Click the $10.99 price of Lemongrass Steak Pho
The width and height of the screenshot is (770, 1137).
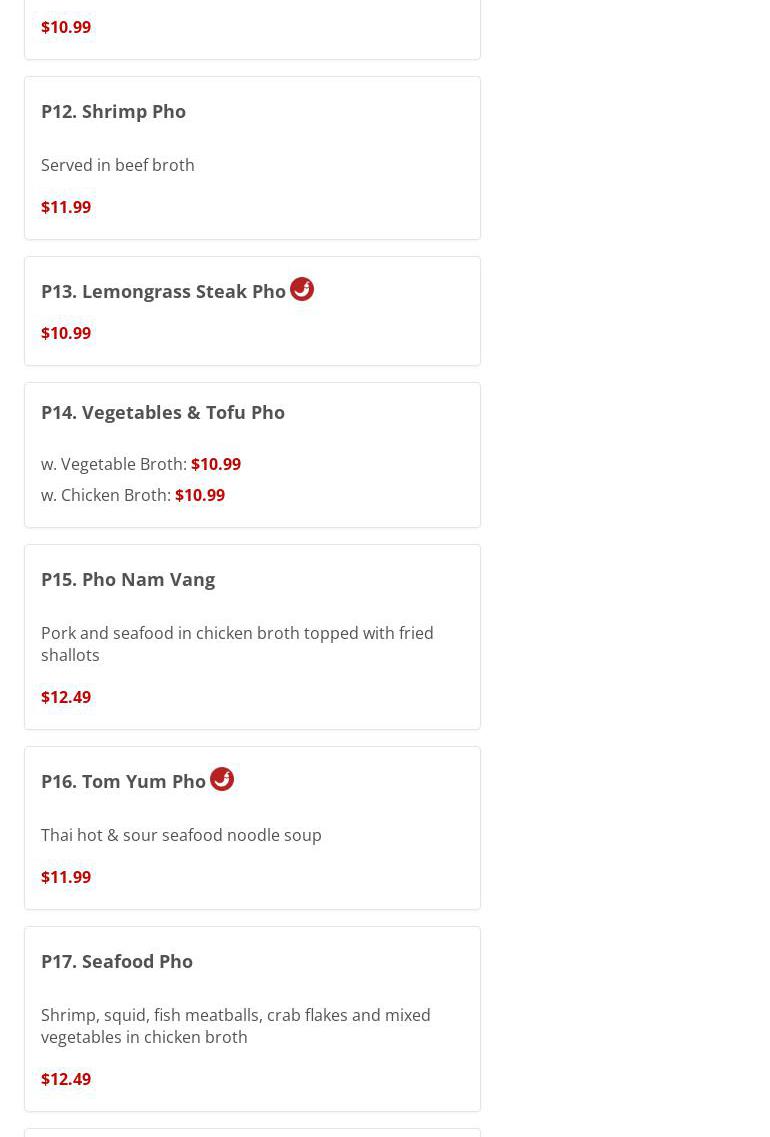click(x=66, y=333)
